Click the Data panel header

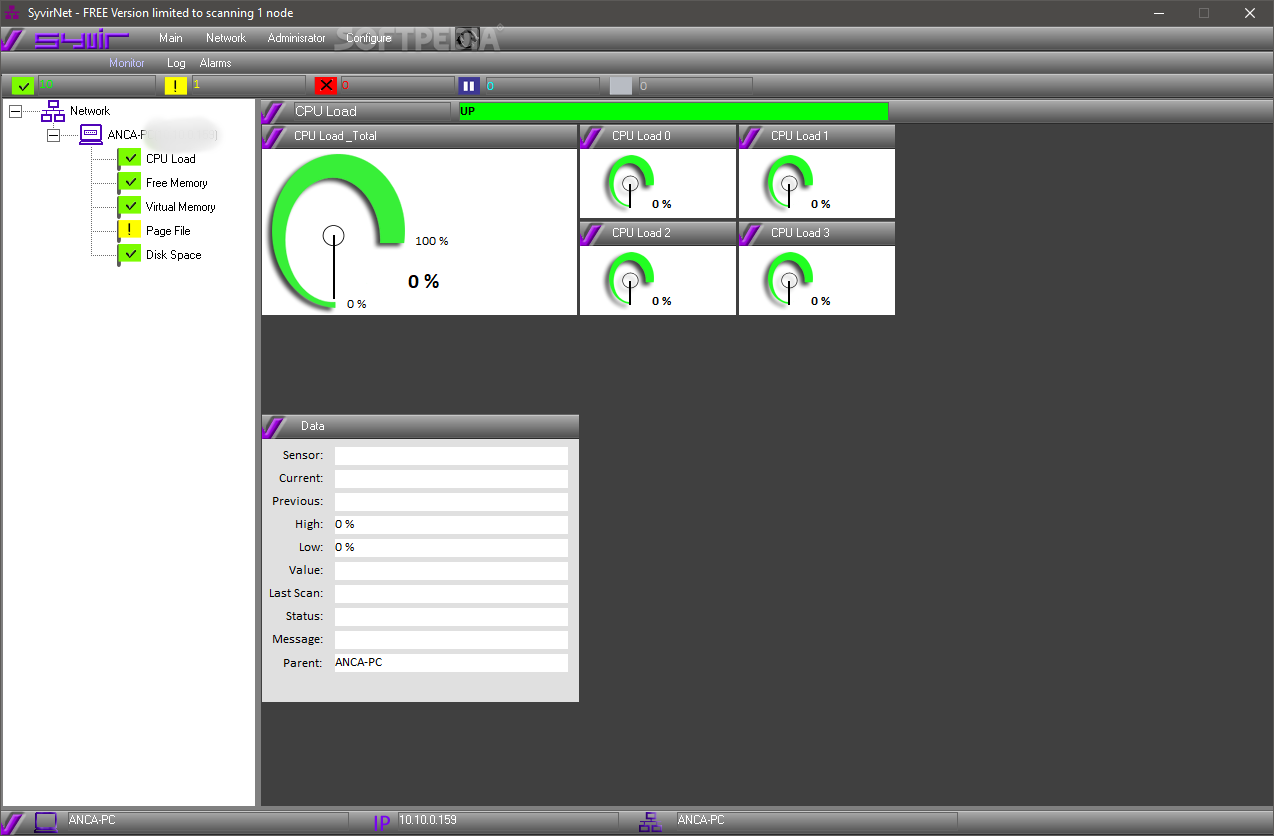[x=420, y=426]
